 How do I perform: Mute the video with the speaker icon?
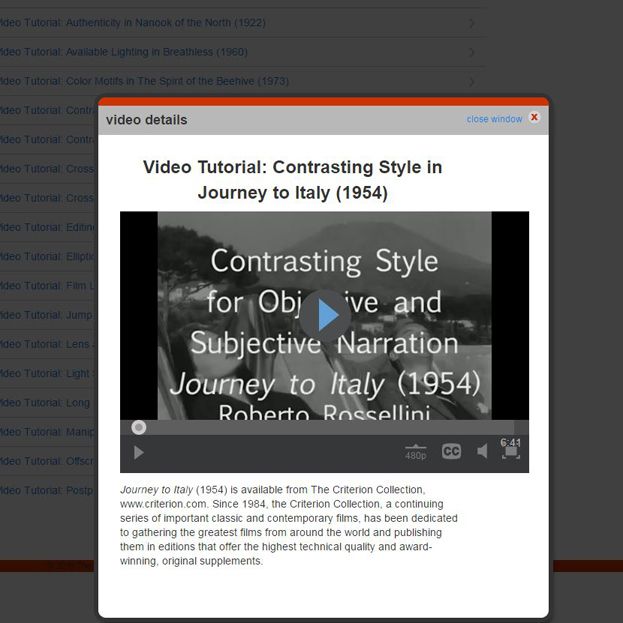point(482,451)
